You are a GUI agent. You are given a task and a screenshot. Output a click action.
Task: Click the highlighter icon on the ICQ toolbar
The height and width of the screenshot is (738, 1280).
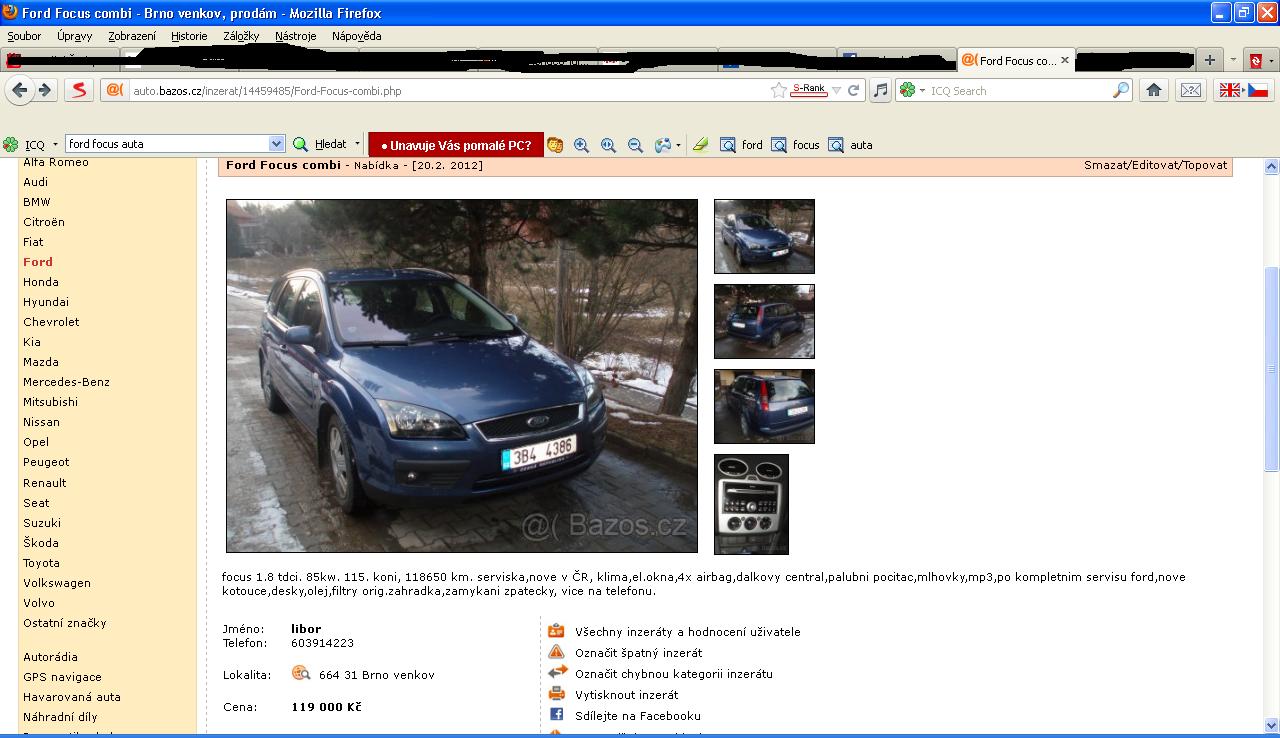[x=700, y=145]
